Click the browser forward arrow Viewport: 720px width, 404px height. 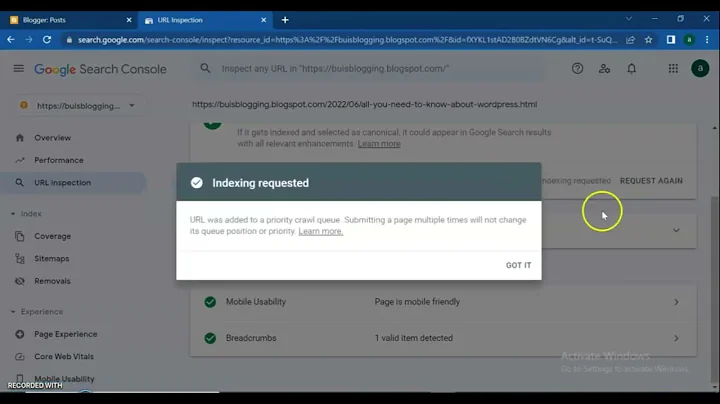(x=28, y=40)
